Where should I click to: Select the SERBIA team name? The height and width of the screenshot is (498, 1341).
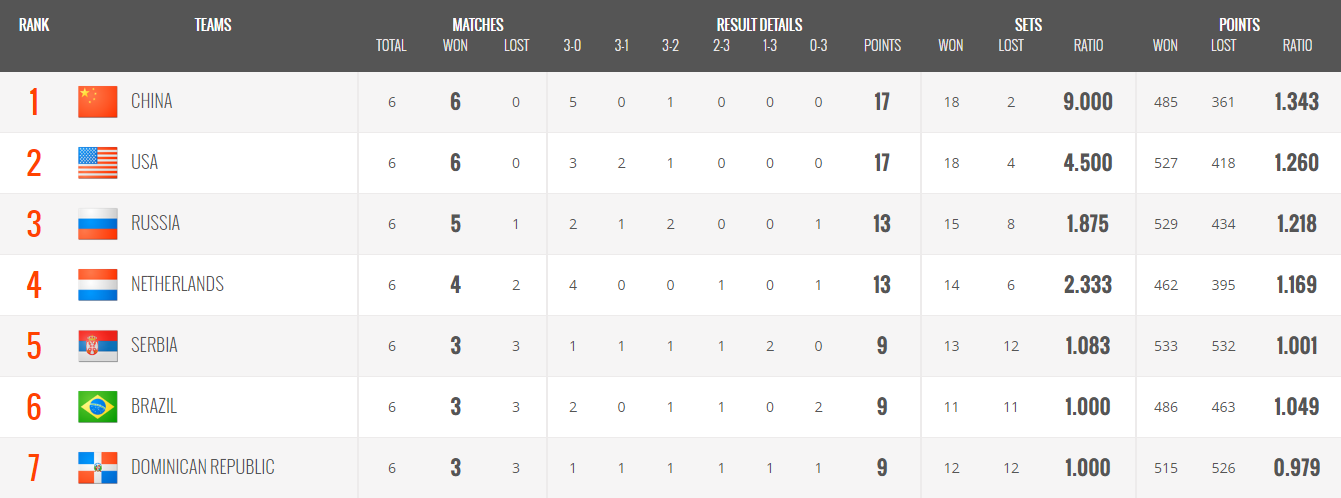155,346
